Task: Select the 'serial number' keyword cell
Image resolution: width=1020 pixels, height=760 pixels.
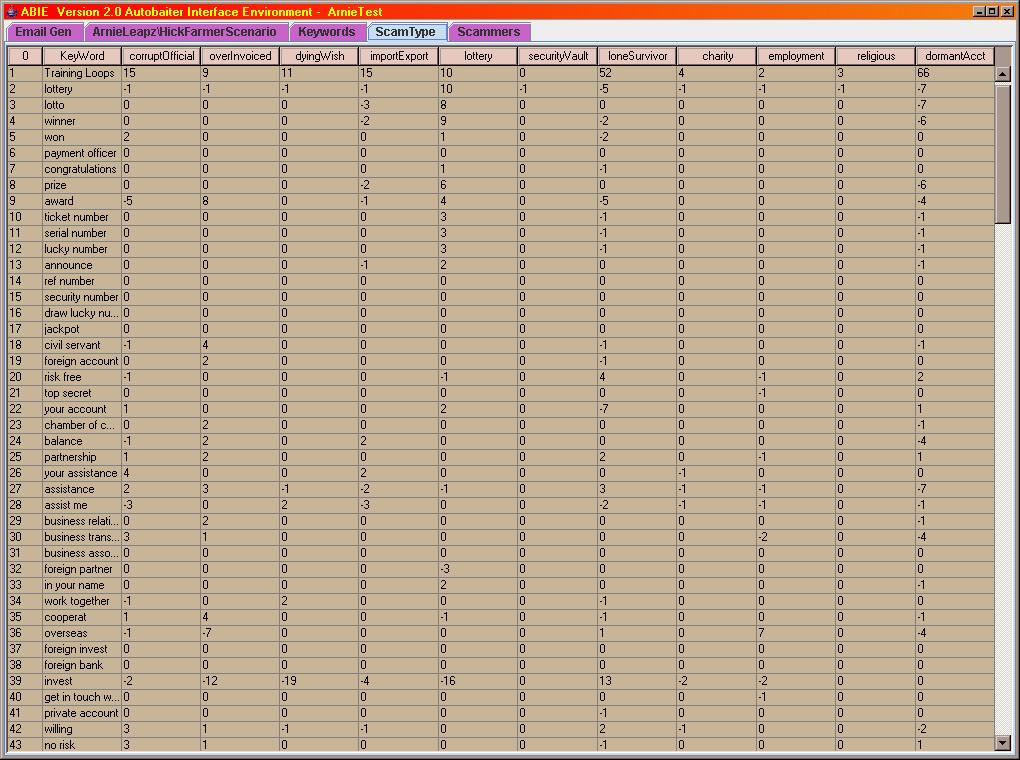Action: (82, 233)
